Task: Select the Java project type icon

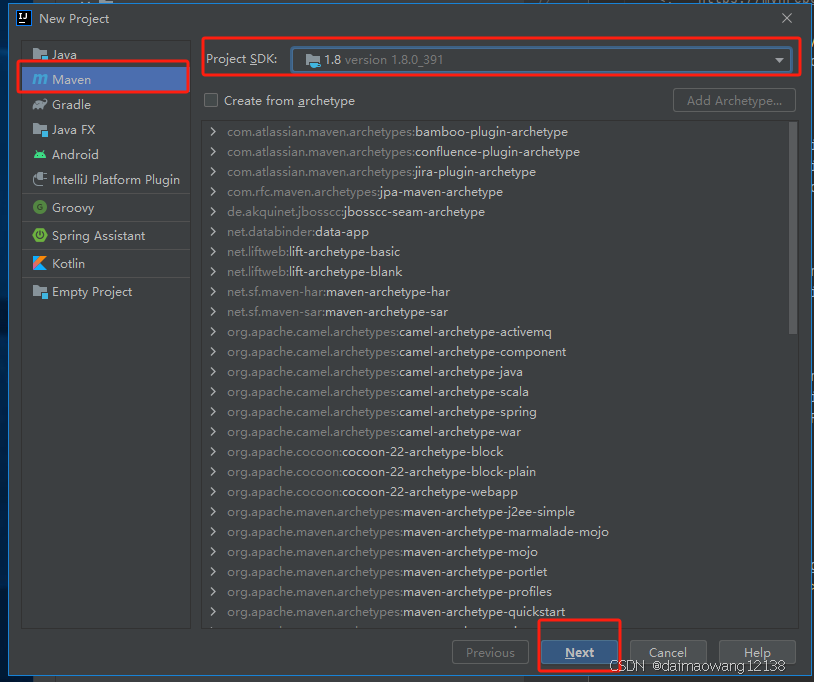Action: click(40, 54)
